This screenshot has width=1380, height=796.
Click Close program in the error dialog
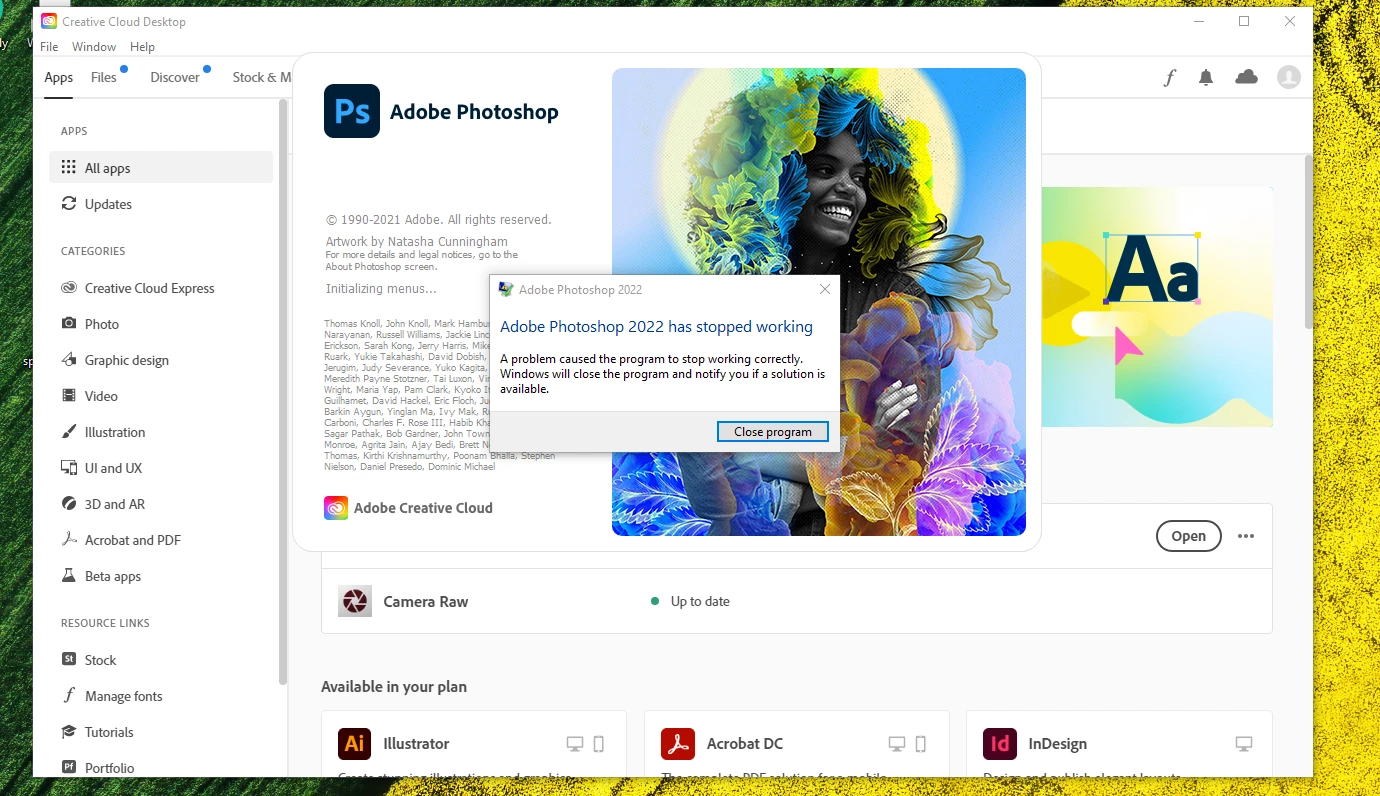pos(773,432)
